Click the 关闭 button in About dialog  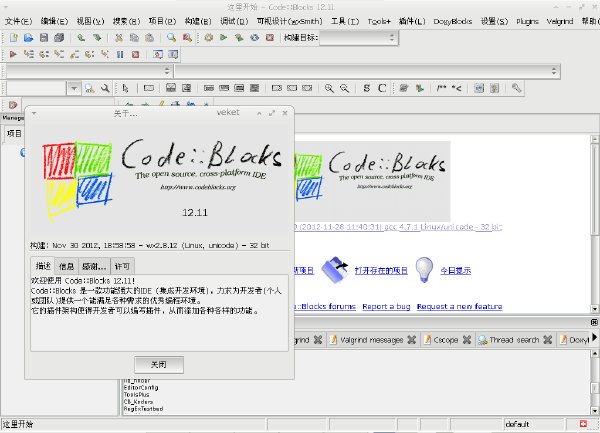pos(159,365)
